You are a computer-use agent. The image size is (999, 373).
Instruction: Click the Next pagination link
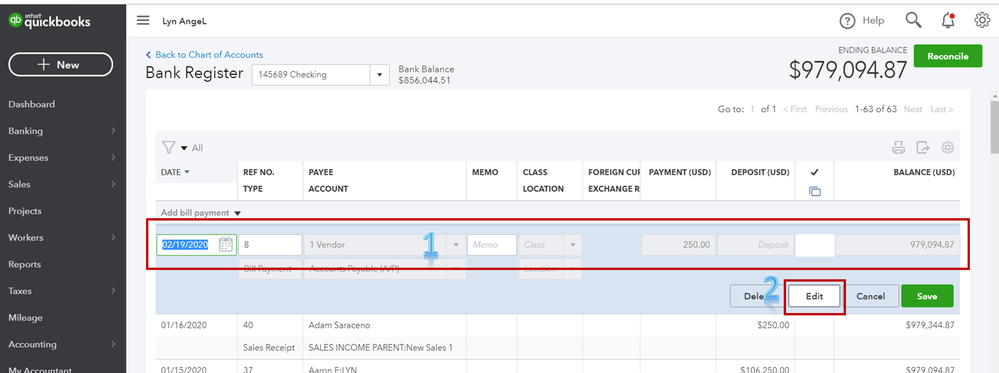pos(913,109)
